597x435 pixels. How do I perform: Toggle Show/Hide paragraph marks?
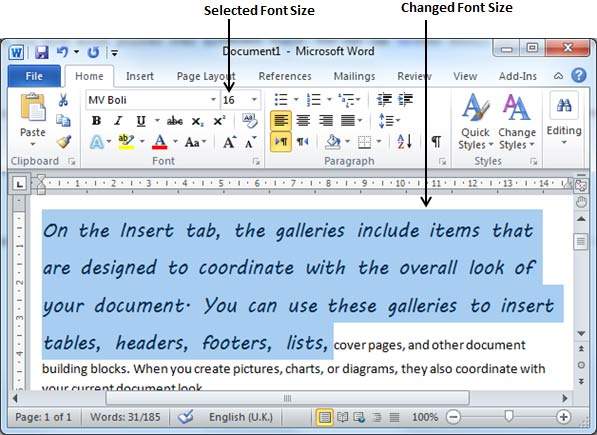pos(436,142)
